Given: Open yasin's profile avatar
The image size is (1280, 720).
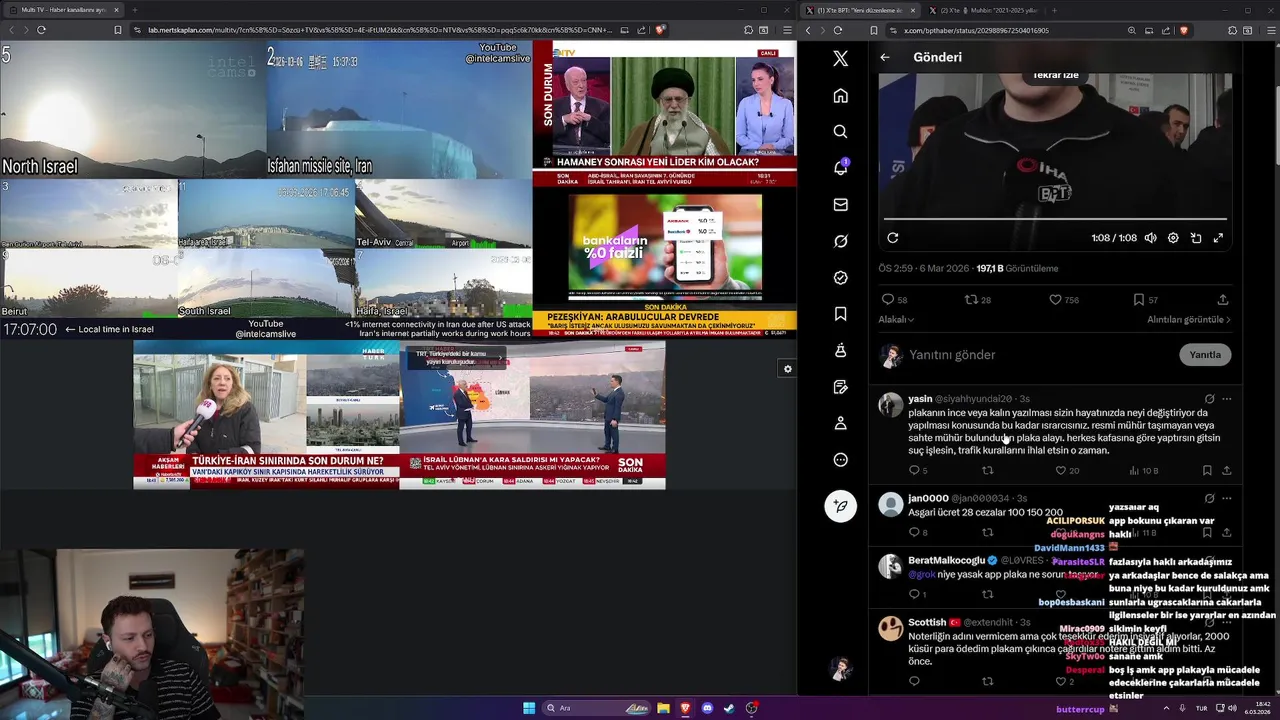Looking at the screenshot, I should coord(891,404).
